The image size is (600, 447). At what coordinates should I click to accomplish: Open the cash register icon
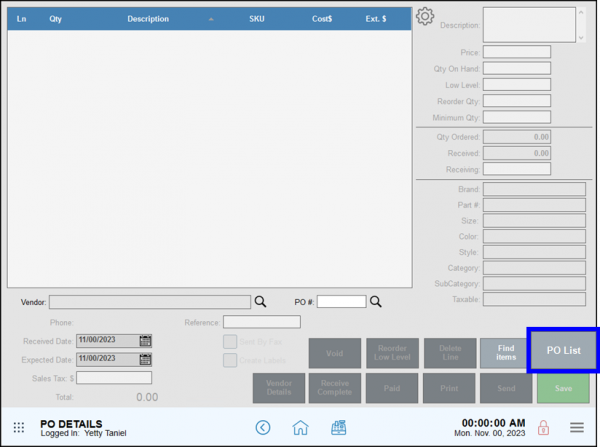pyautogui.click(x=339, y=427)
